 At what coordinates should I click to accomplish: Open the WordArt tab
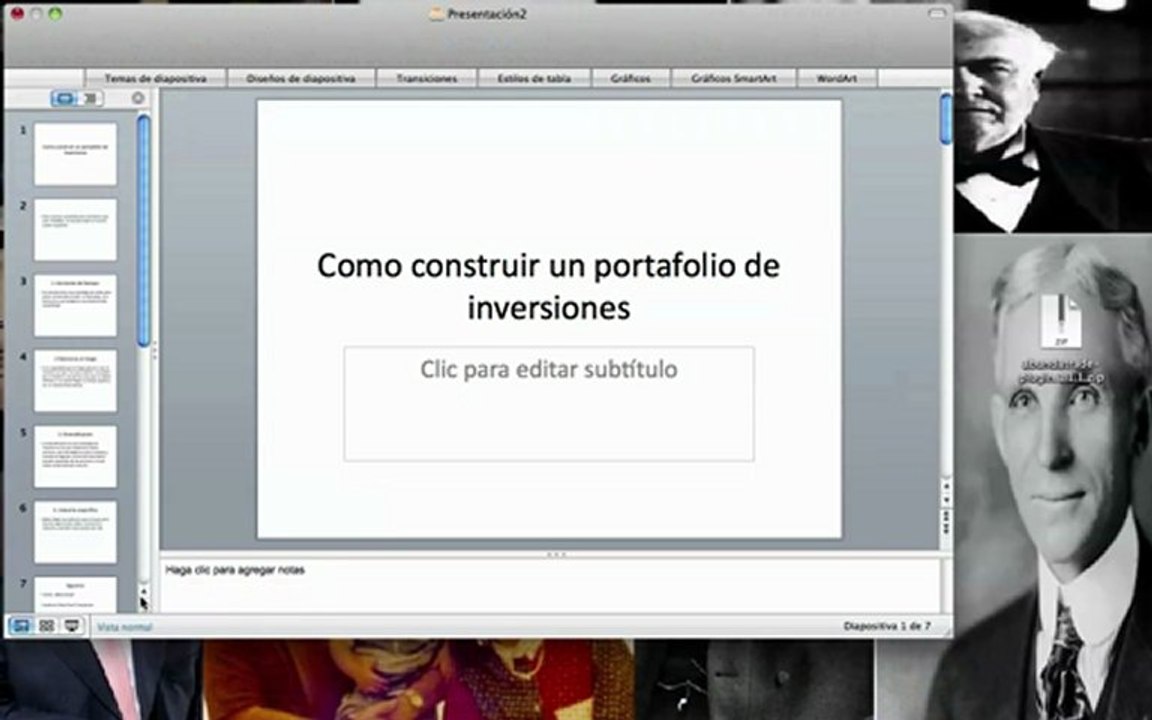[837, 78]
